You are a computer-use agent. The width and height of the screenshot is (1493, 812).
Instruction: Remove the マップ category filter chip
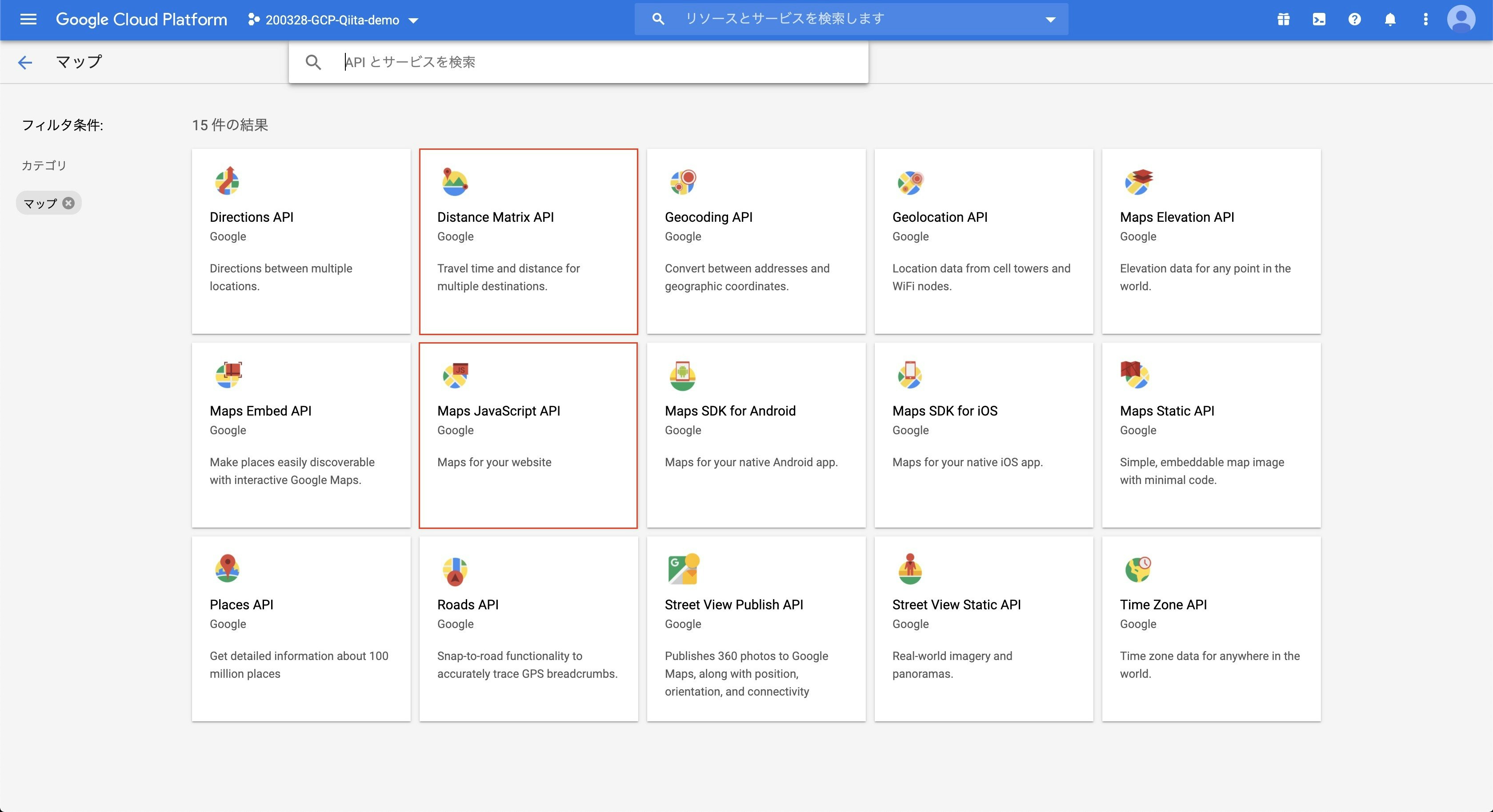click(68, 203)
